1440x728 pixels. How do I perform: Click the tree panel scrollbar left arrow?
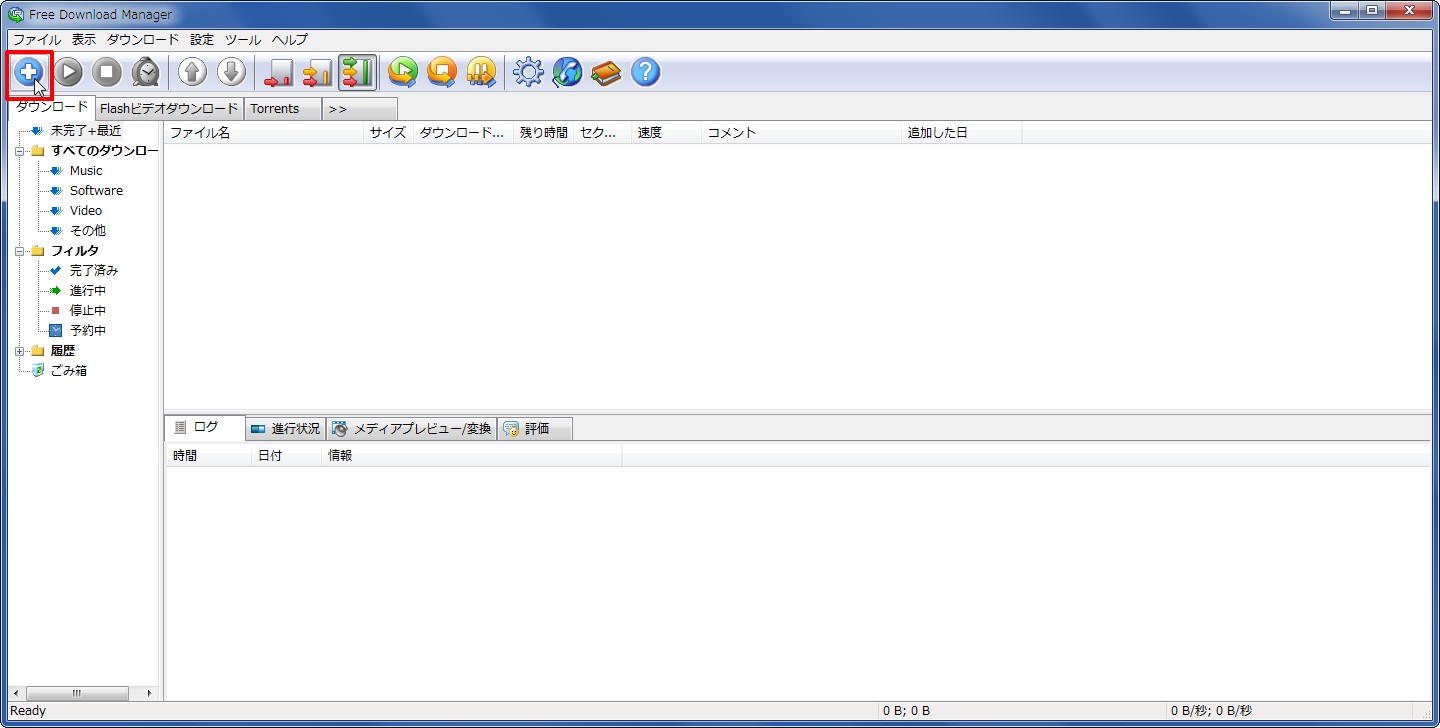tap(16, 693)
